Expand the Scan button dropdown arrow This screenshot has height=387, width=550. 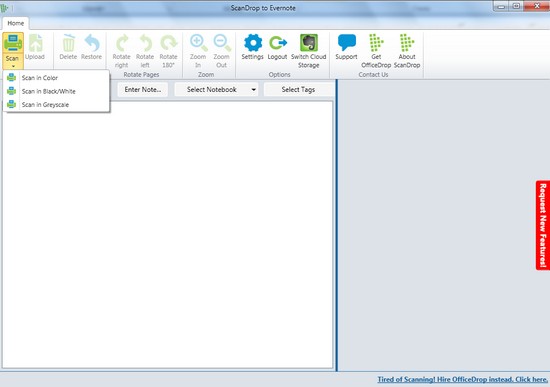pos(13,66)
